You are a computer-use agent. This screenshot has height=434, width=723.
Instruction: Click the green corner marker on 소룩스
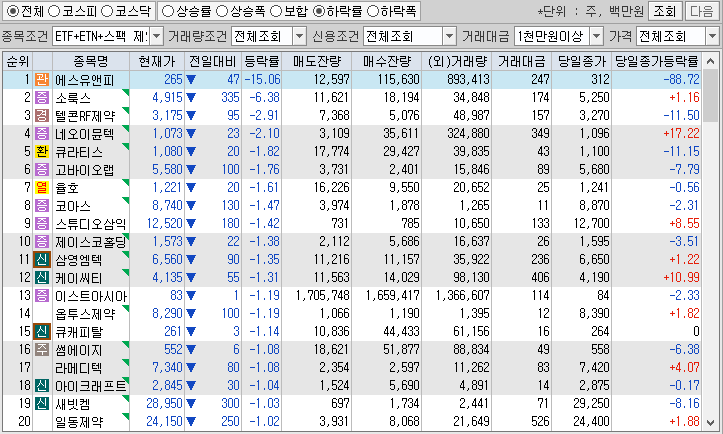(x=126, y=93)
